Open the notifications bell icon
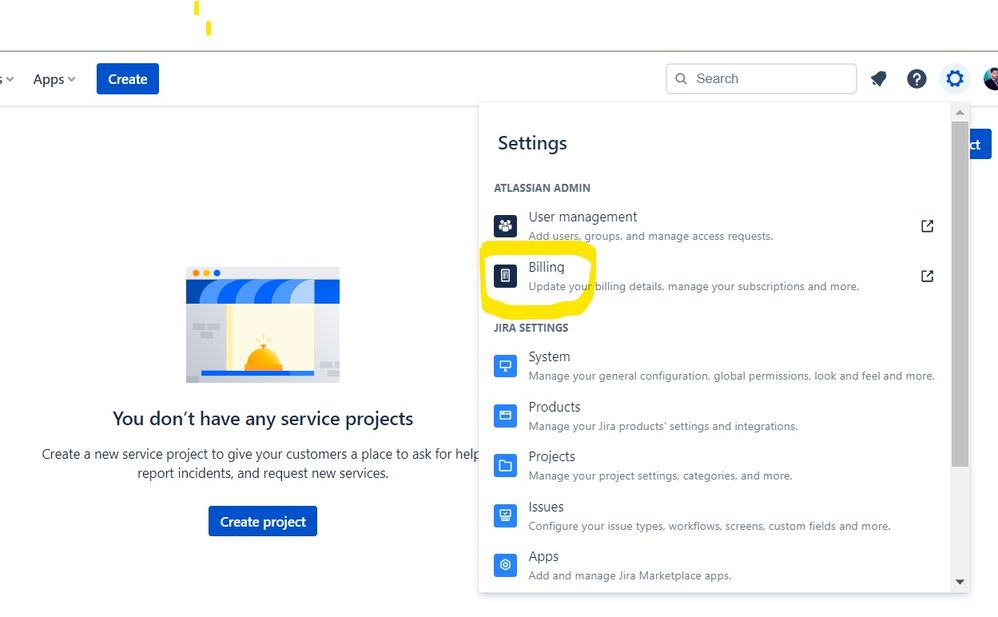 879,79
